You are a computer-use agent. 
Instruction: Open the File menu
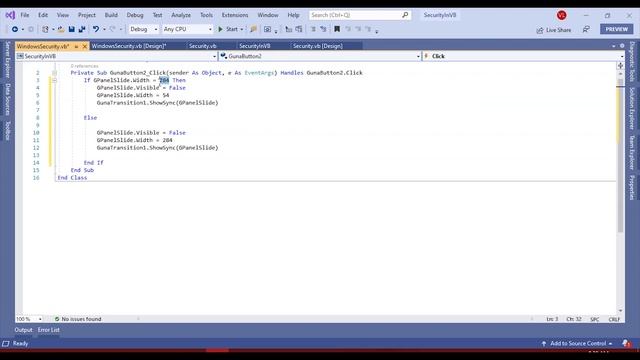(25, 15)
